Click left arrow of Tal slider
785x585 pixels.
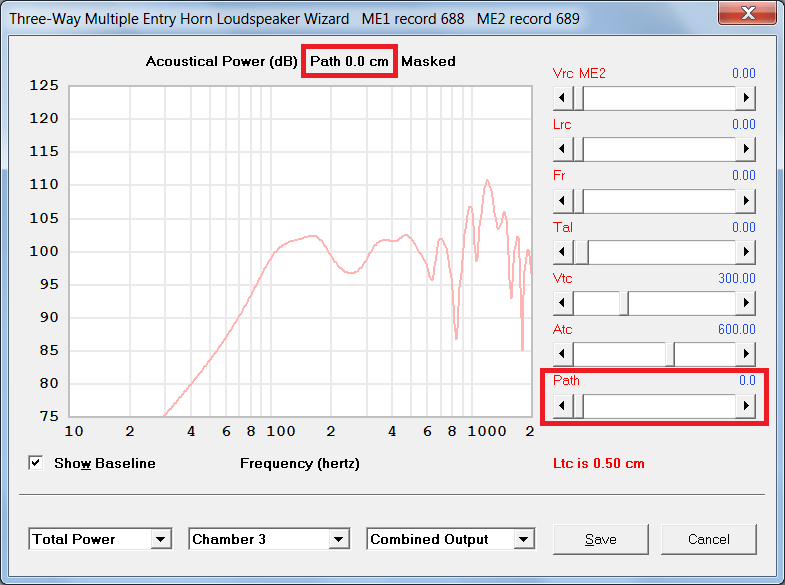[x=563, y=252]
